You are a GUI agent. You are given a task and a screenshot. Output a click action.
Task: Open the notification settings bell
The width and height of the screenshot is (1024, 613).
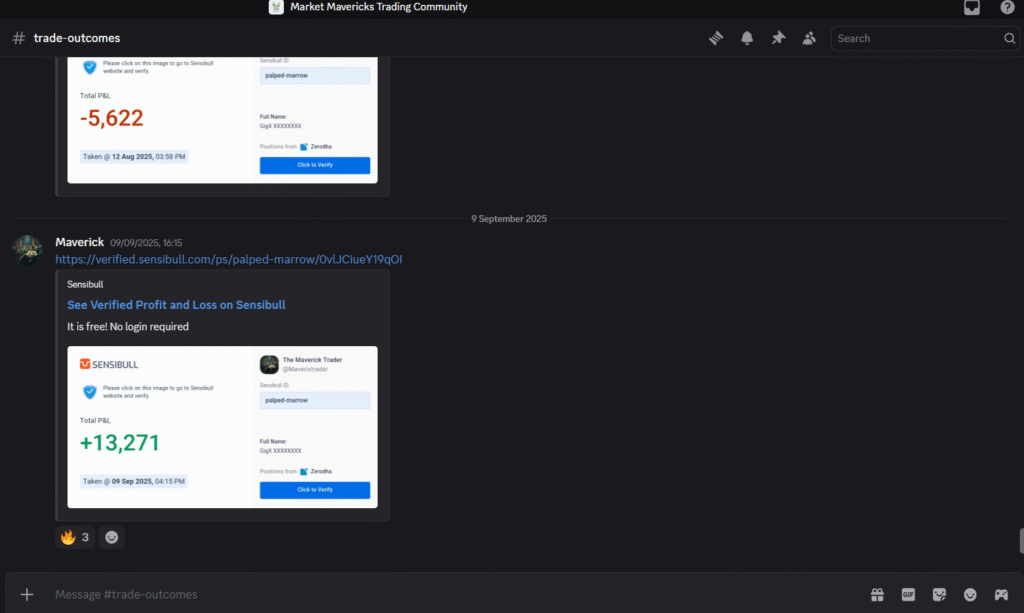(747, 37)
